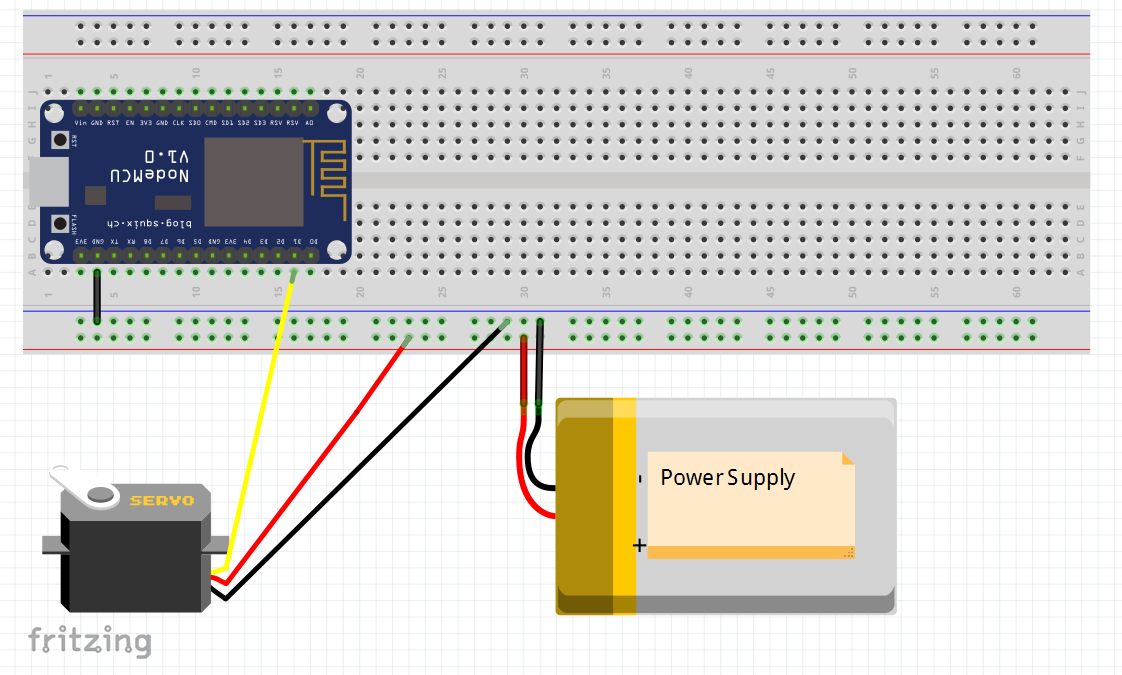Click the NodeMCU V1.0 board label
Screen dimensions: 1122x675
click(x=150, y=165)
